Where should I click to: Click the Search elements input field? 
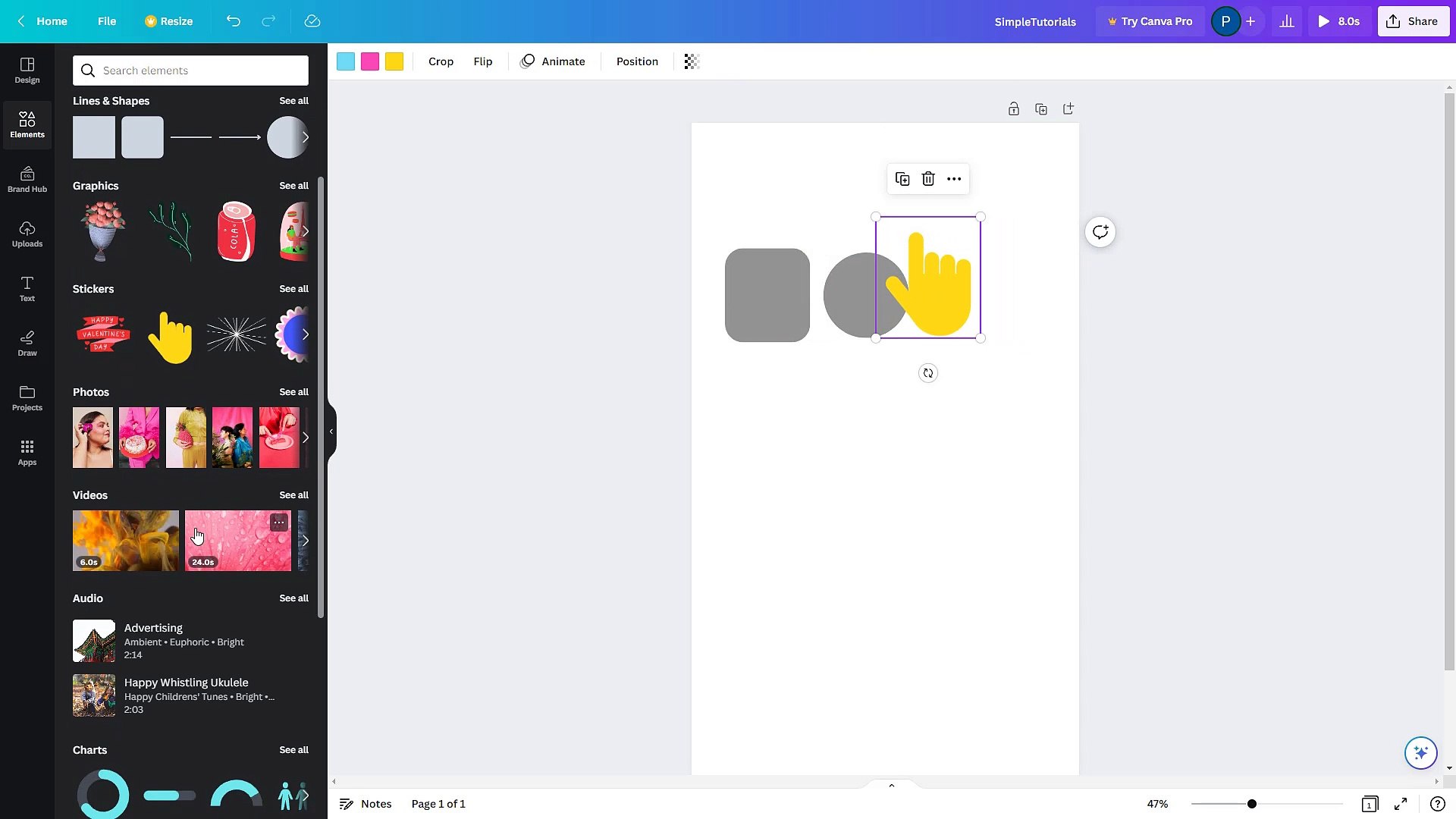pos(190,70)
